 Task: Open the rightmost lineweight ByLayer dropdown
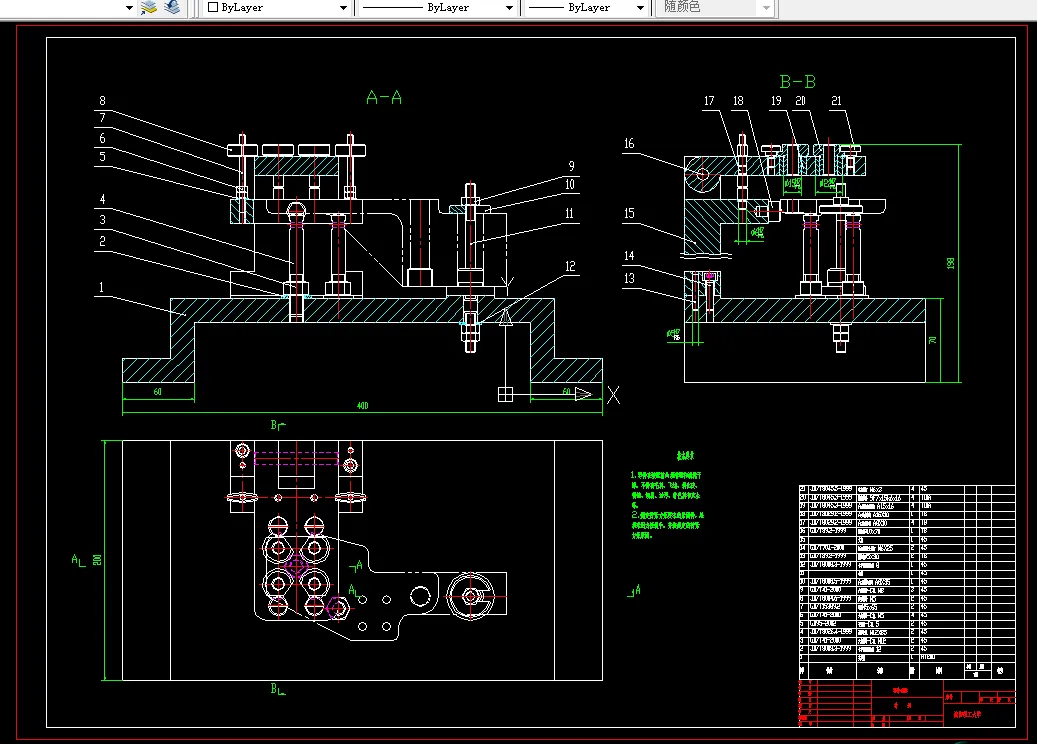587,8
